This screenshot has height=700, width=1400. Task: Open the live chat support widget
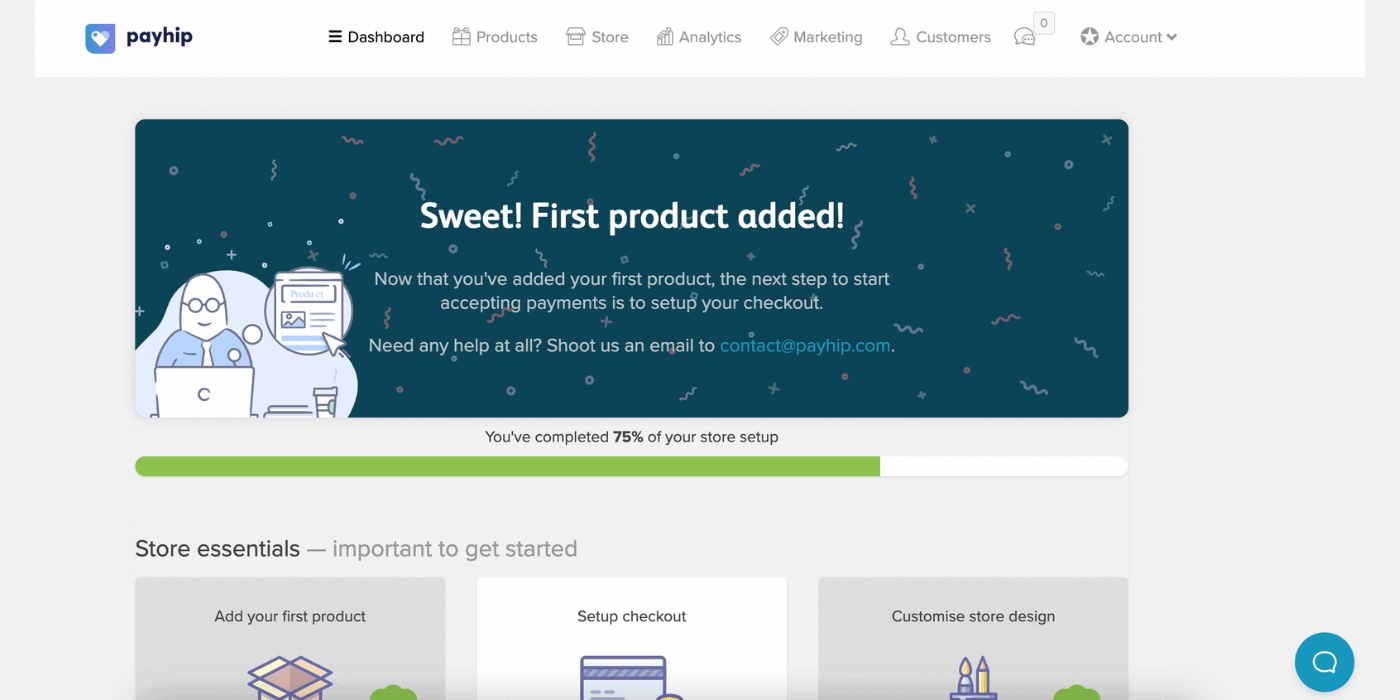[x=1324, y=662]
